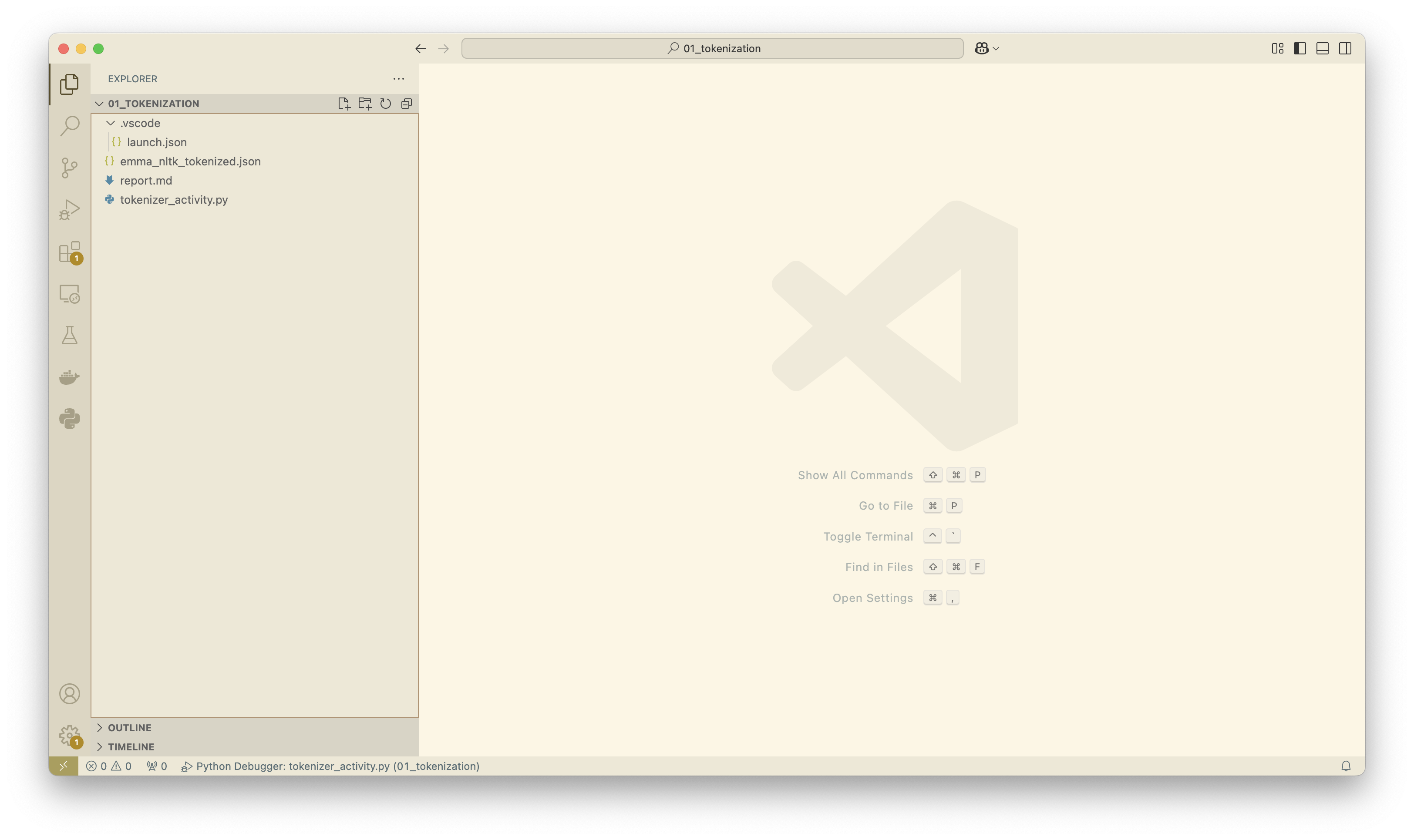Toggle the Secondary Side Bar

pos(1345,49)
